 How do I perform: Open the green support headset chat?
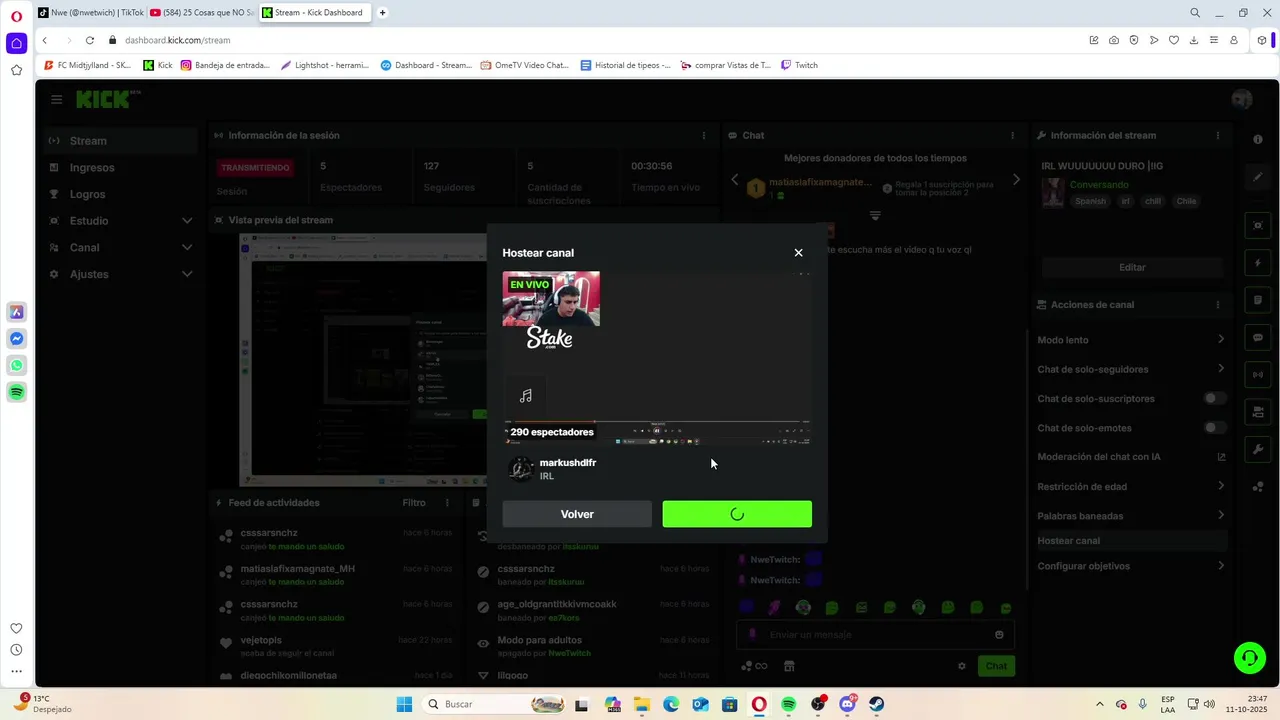click(x=1249, y=657)
